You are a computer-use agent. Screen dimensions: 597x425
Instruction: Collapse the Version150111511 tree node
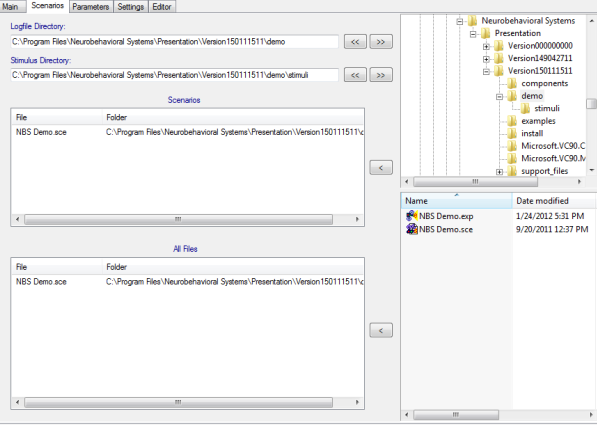point(486,71)
